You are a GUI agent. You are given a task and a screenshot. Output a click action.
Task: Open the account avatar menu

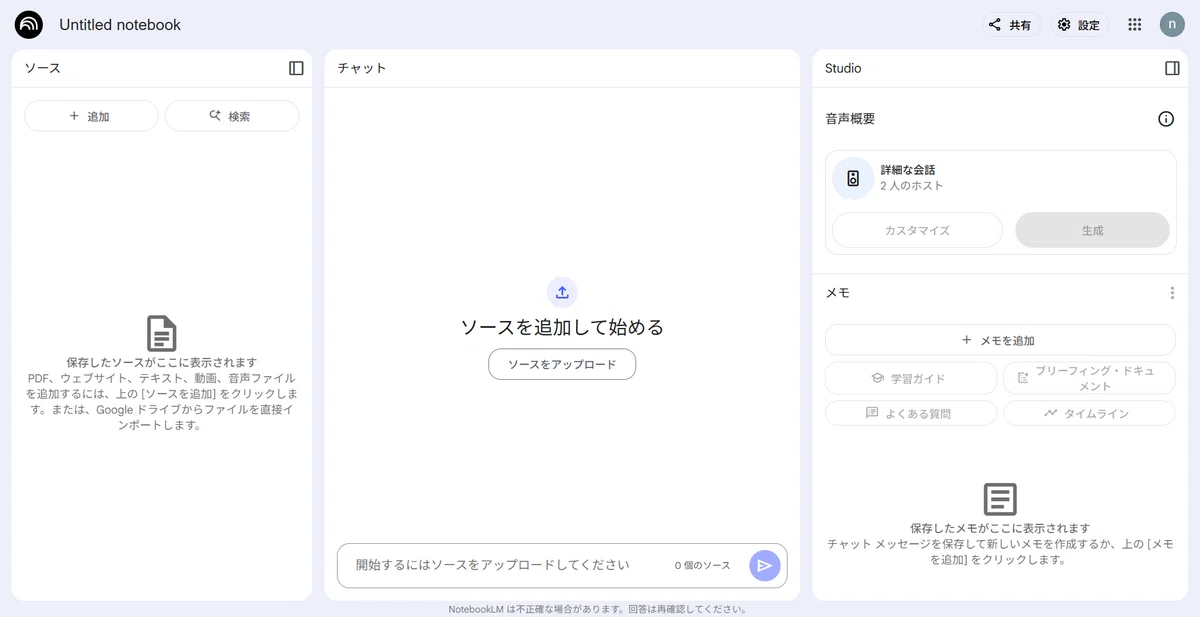(x=1172, y=25)
